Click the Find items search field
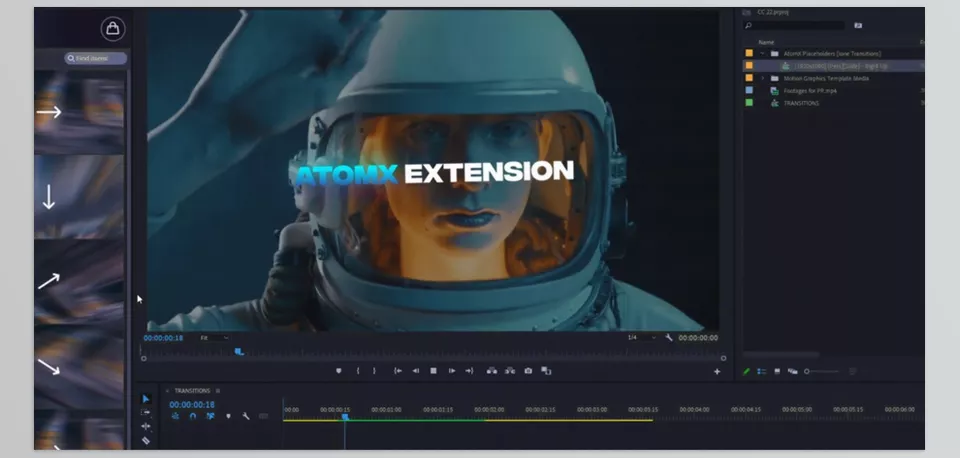Screen dimensions: 960x458 [96, 58]
